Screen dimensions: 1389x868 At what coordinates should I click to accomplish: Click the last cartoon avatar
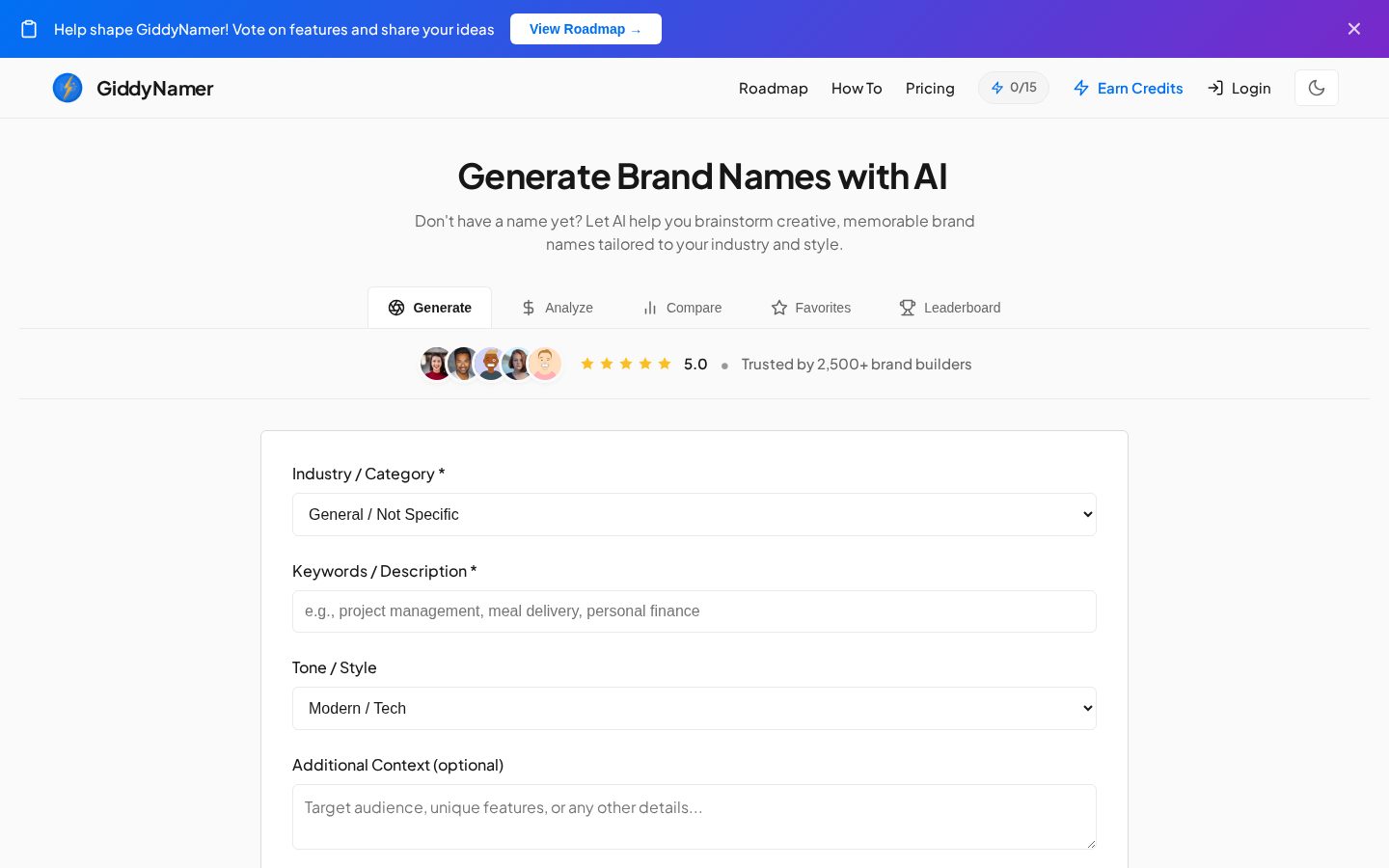(545, 364)
